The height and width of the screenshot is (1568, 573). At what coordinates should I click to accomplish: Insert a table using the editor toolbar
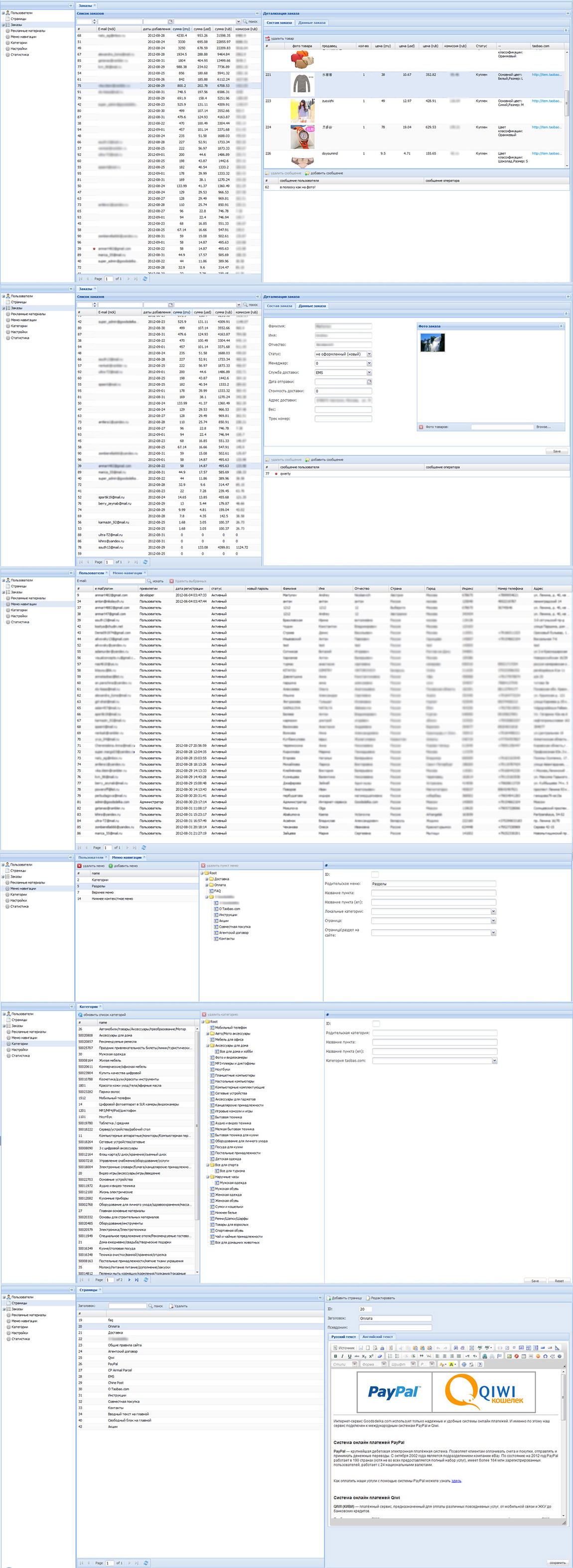(524, 1356)
